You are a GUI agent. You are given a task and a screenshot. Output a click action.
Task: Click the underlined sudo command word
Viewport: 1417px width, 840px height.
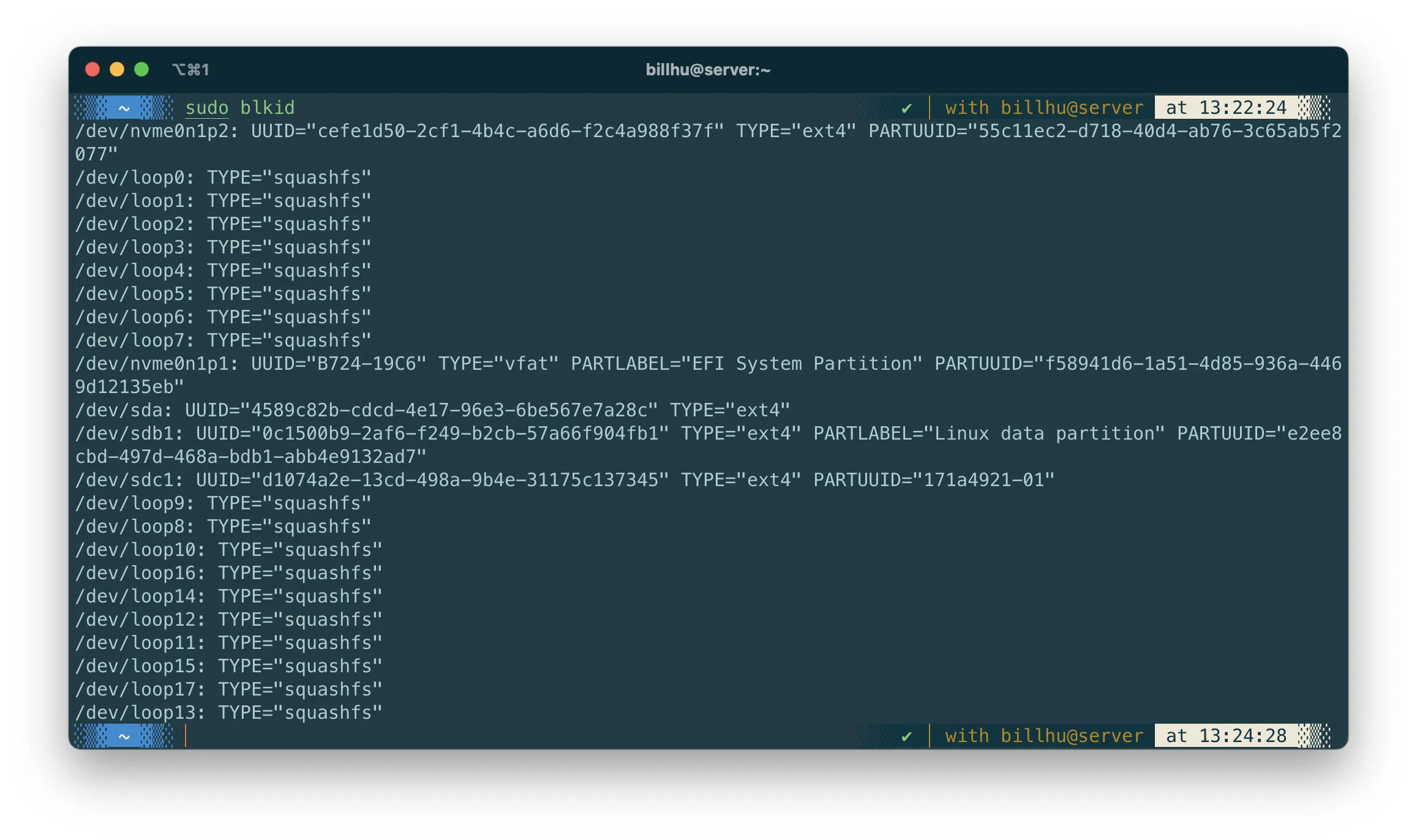click(206, 108)
